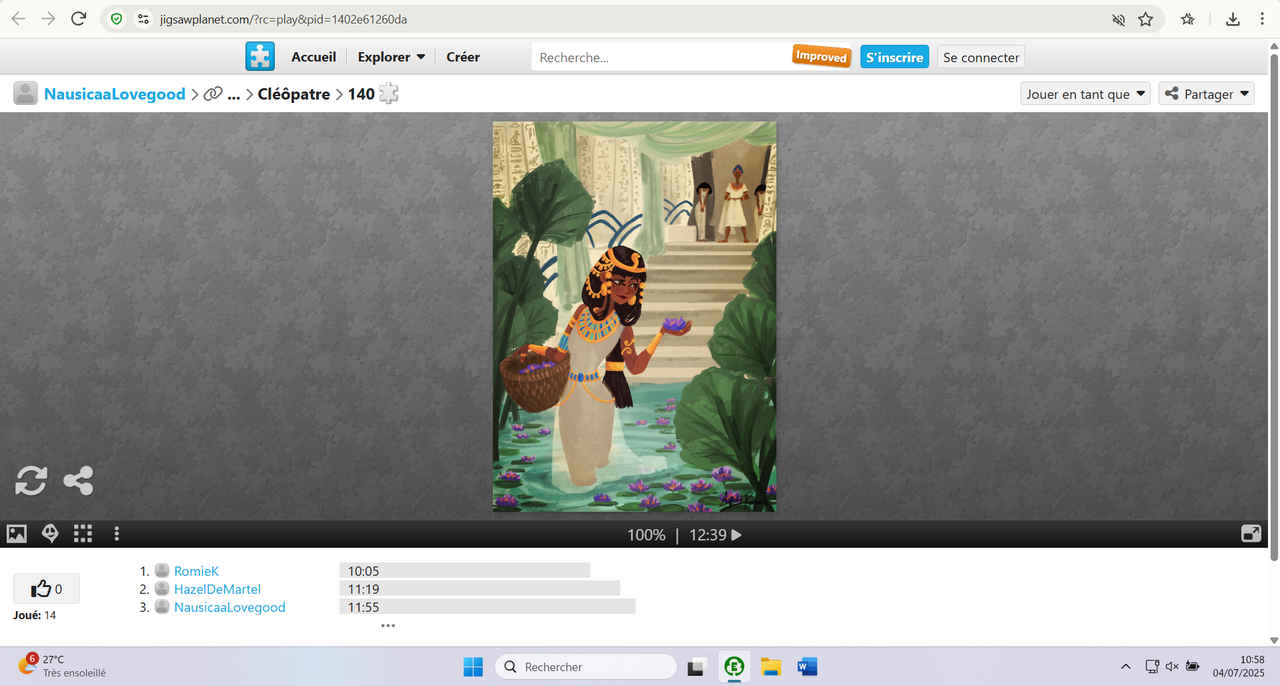Toggle the ghost image icon
The height and width of the screenshot is (686, 1280).
click(x=50, y=534)
